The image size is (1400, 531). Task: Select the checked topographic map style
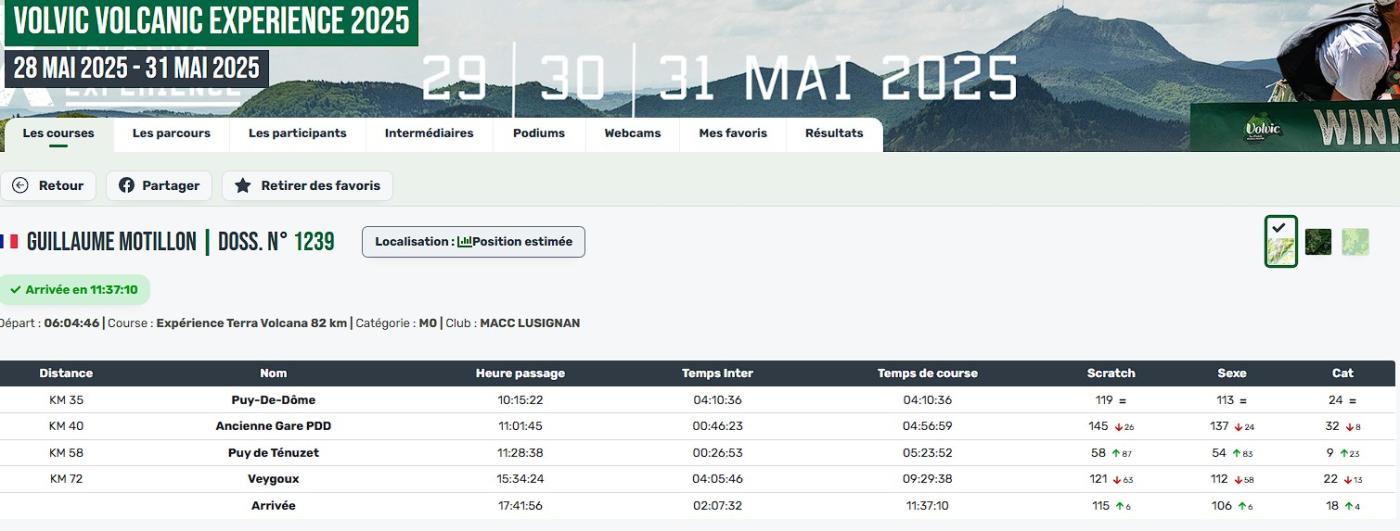pos(1280,242)
